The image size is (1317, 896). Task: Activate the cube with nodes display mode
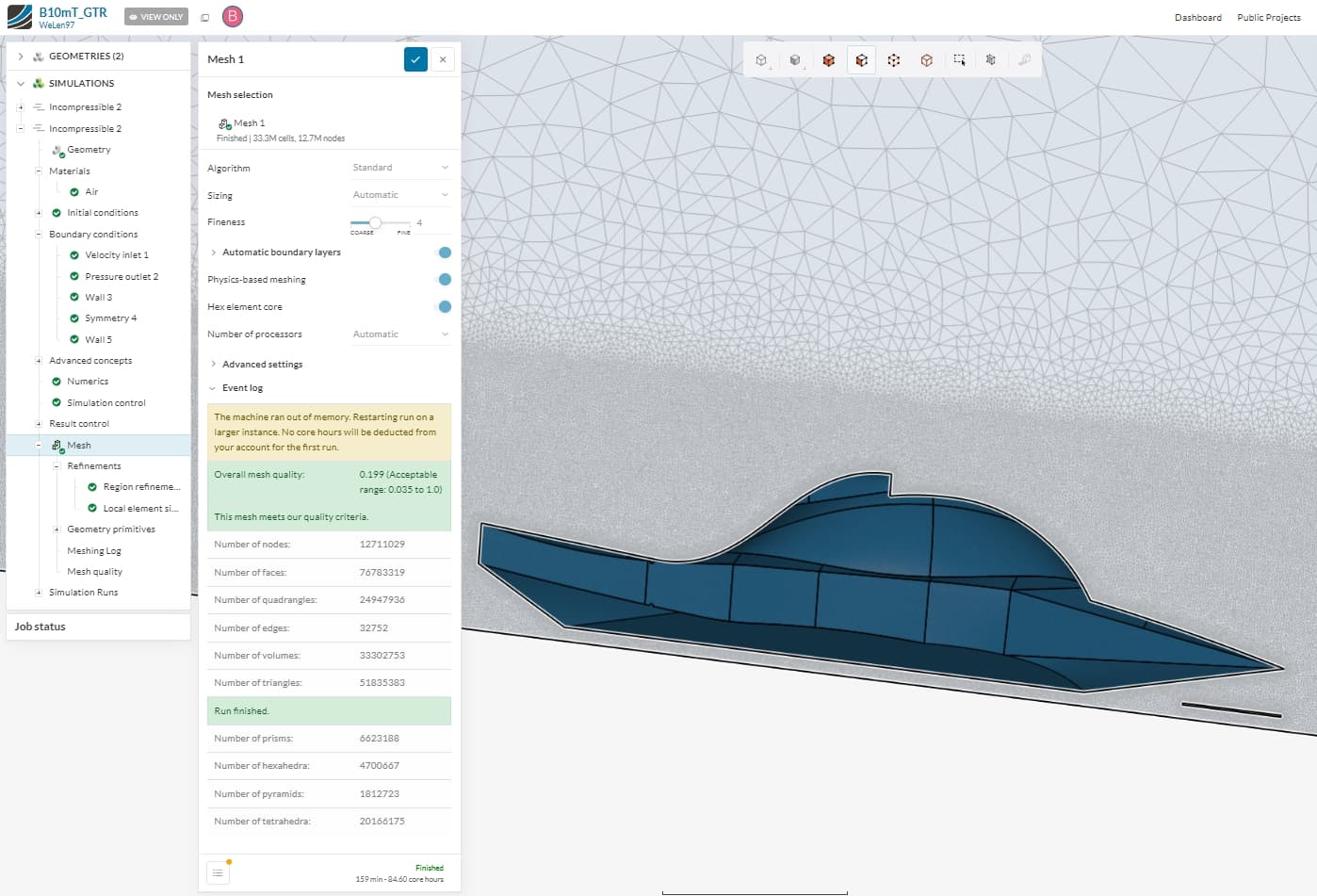pyautogui.click(x=893, y=59)
